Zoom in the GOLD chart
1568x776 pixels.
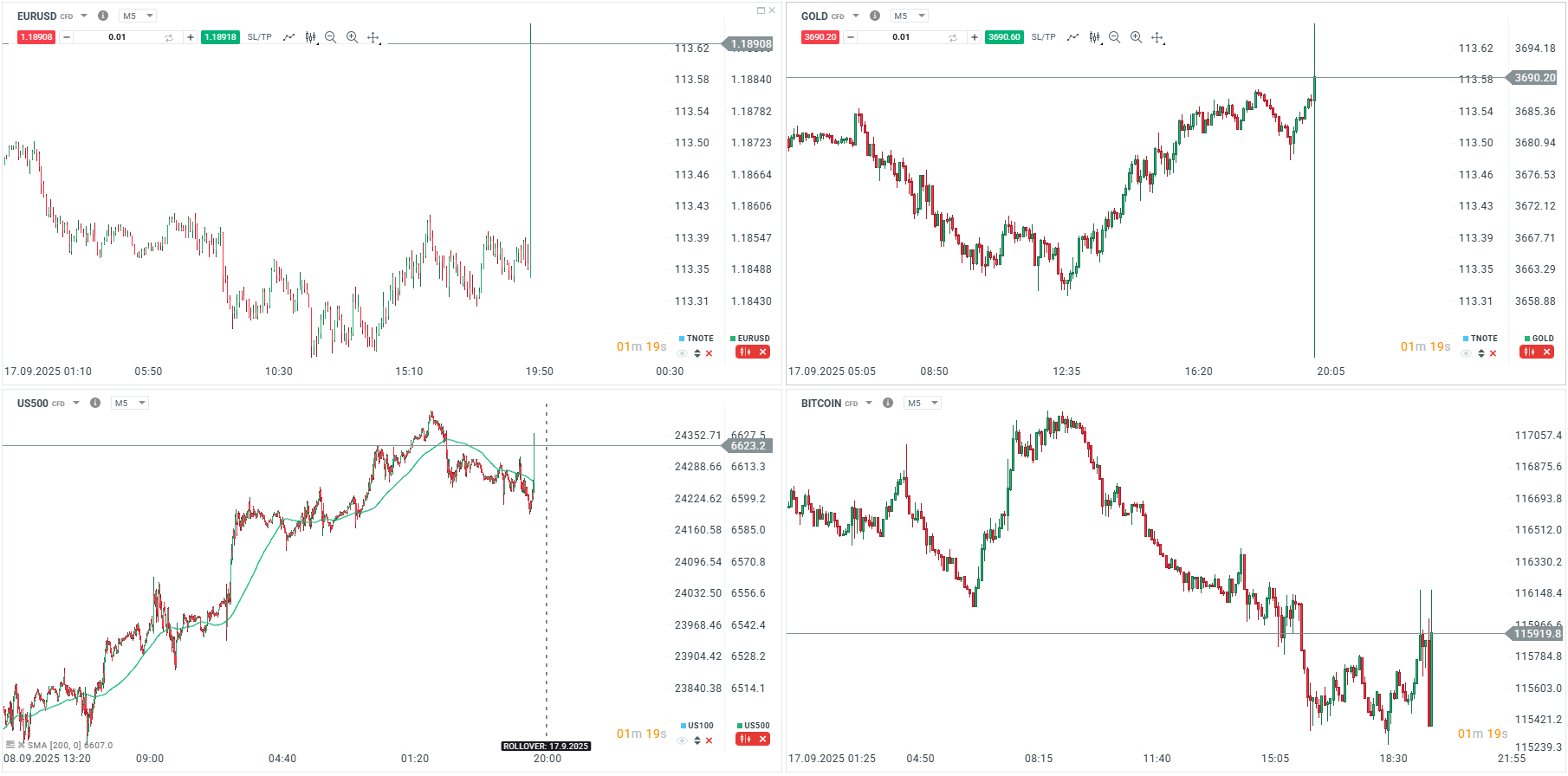click(x=1136, y=37)
